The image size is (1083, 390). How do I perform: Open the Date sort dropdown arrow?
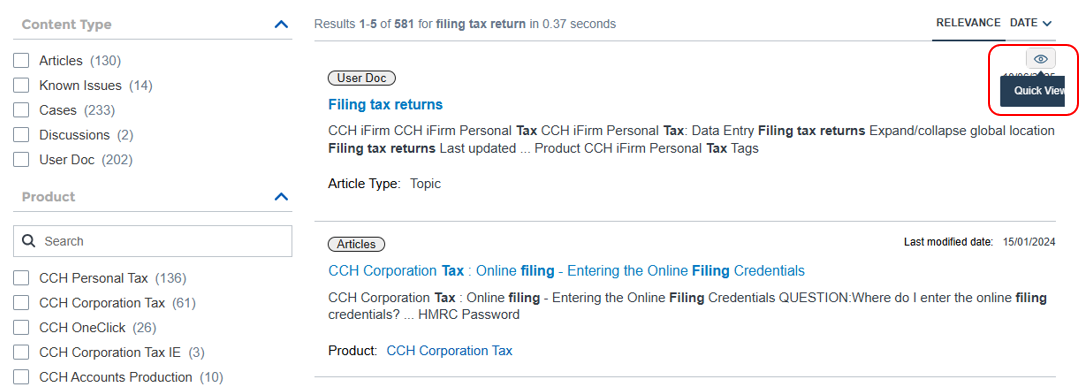point(1047,23)
